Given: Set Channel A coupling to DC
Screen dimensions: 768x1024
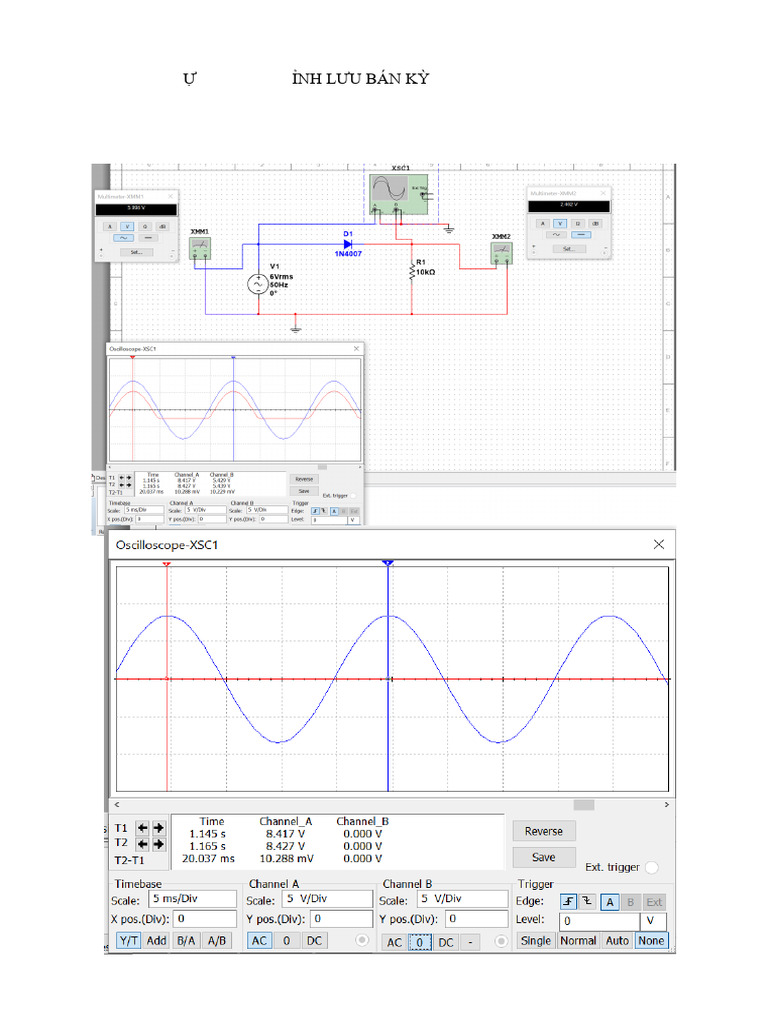Looking at the screenshot, I should pos(314,941).
